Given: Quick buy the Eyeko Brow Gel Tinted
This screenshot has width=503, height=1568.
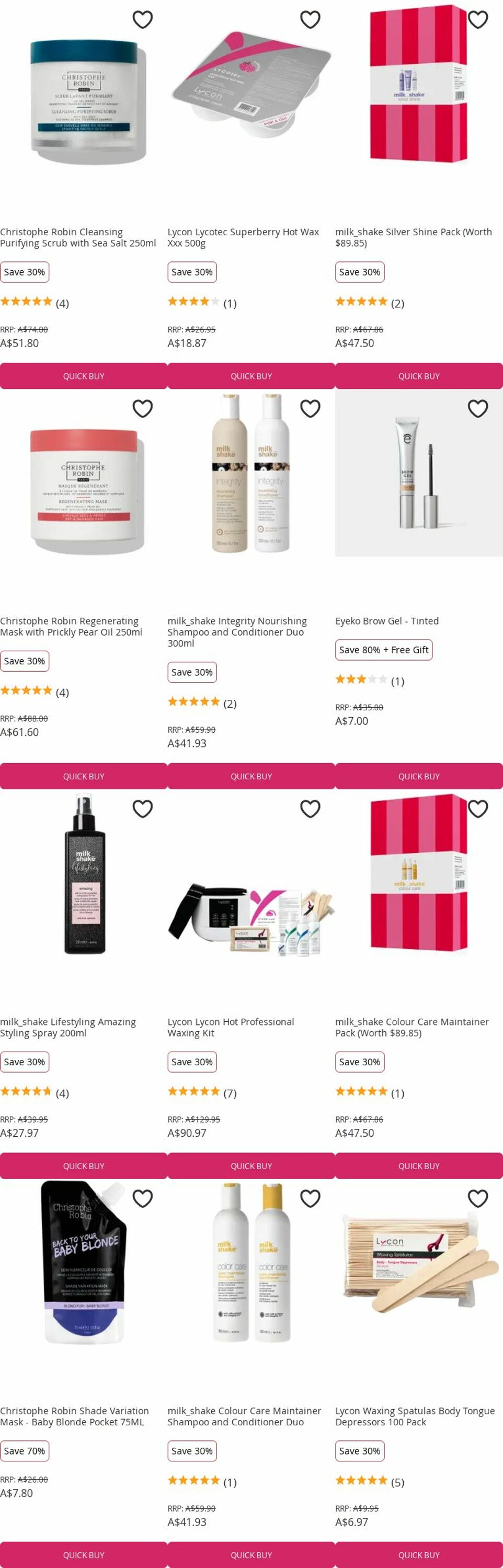Looking at the screenshot, I should click(x=419, y=776).
